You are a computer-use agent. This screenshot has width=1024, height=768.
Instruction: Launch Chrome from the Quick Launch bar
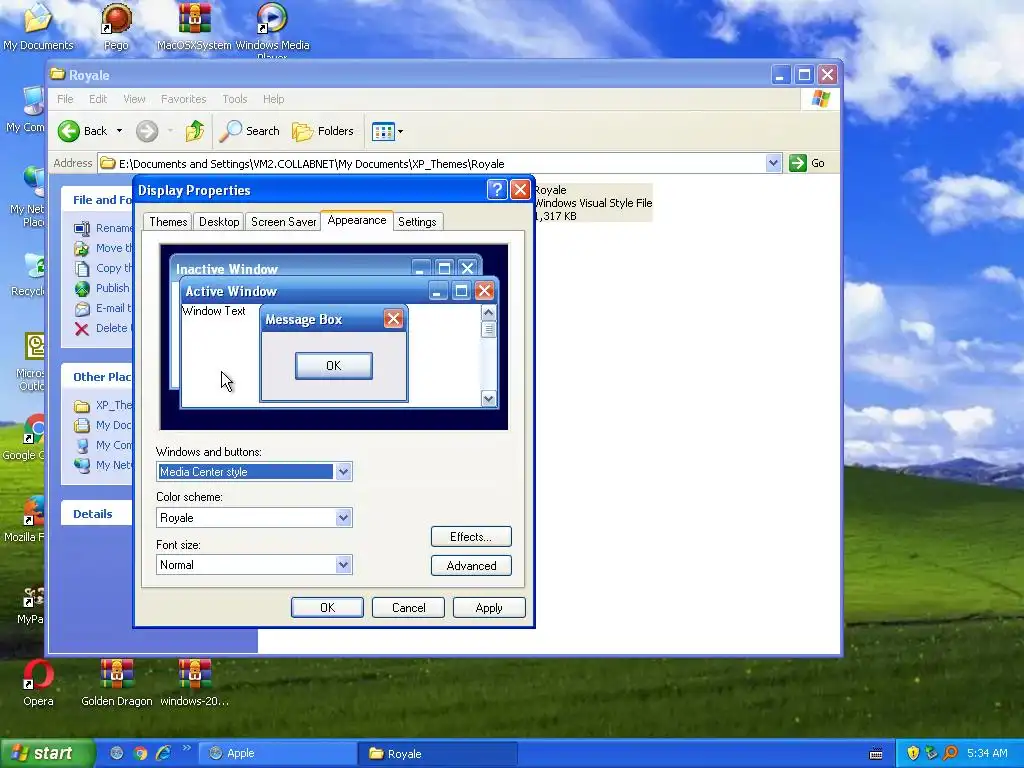tap(140, 753)
